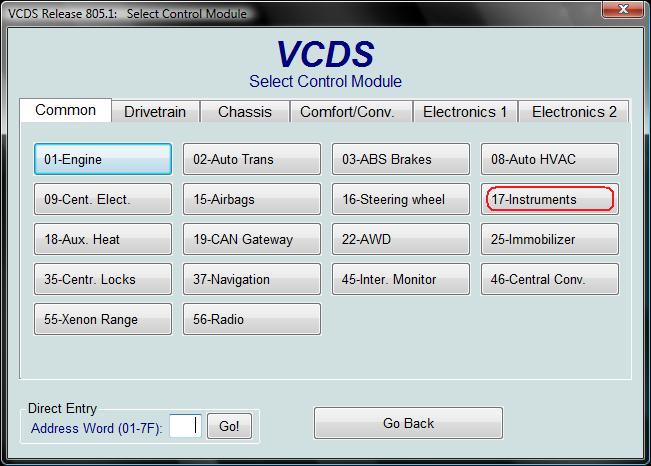Select the 46-Central Conv. module
651x466 pixels.
[x=550, y=279]
